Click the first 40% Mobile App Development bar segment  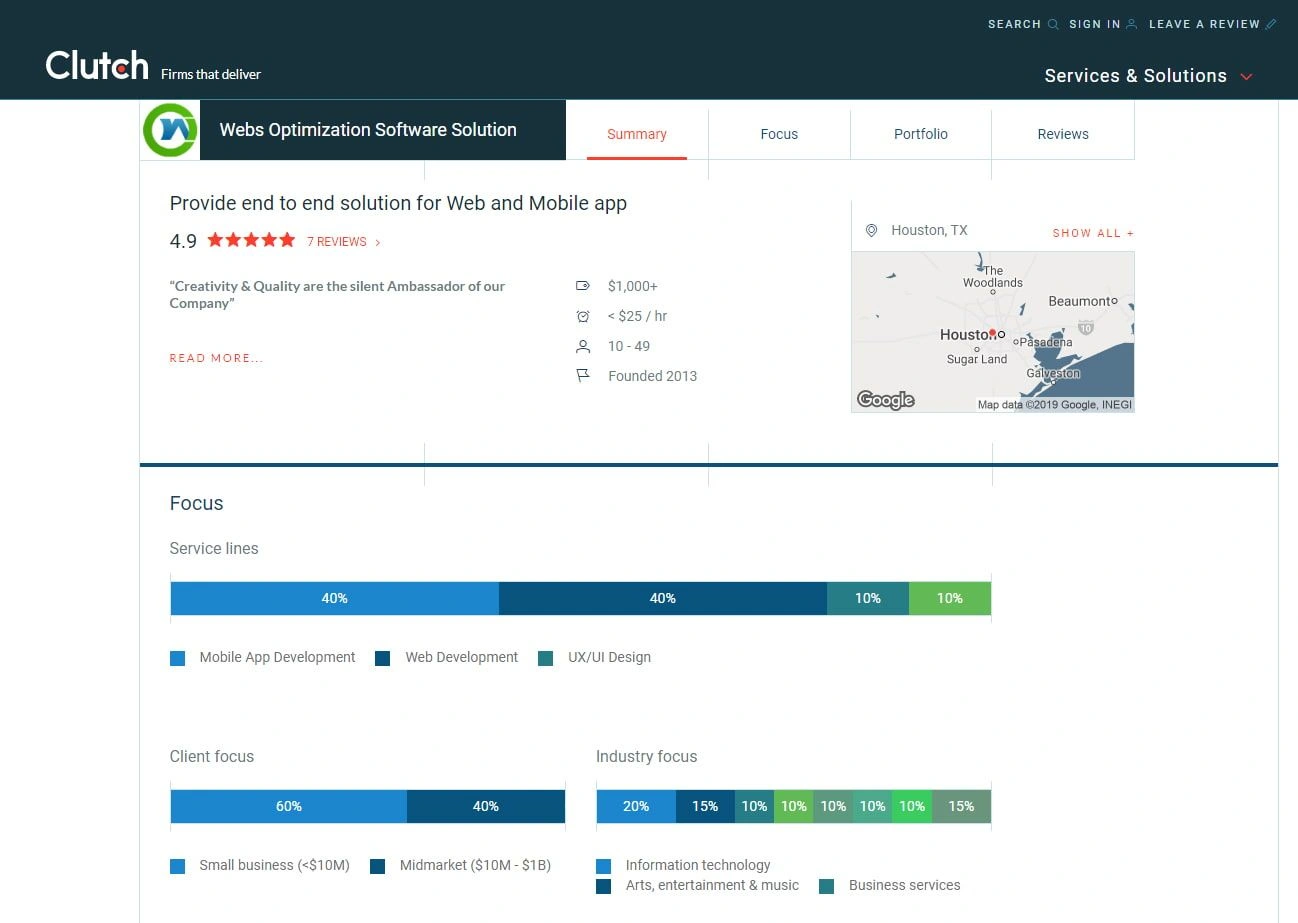(335, 598)
